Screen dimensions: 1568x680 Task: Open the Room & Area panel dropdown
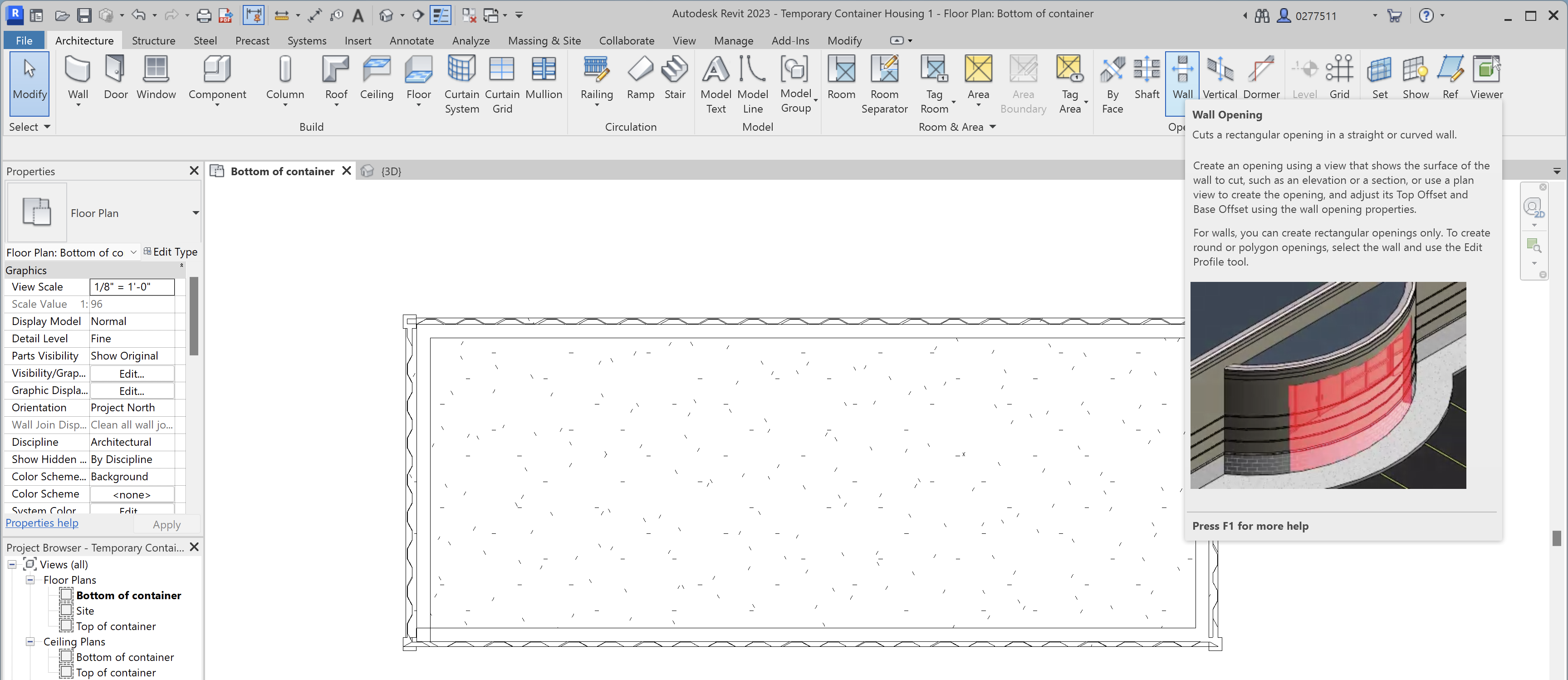(993, 127)
